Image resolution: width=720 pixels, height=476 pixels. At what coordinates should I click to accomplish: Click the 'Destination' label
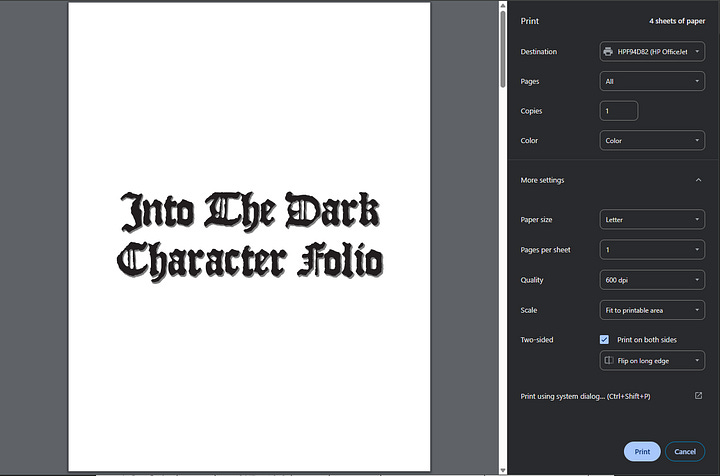click(539, 51)
